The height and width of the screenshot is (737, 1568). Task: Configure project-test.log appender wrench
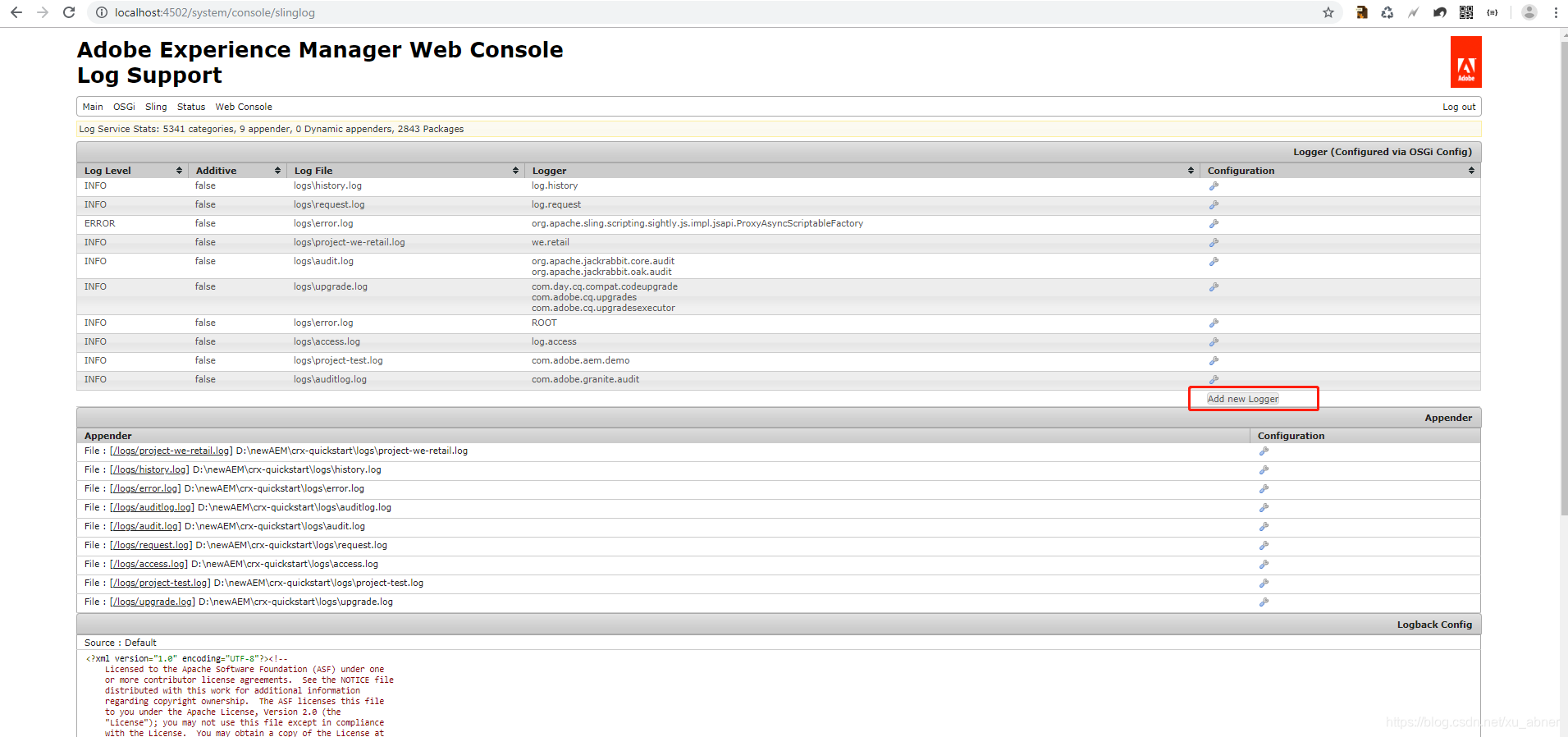click(x=1264, y=584)
